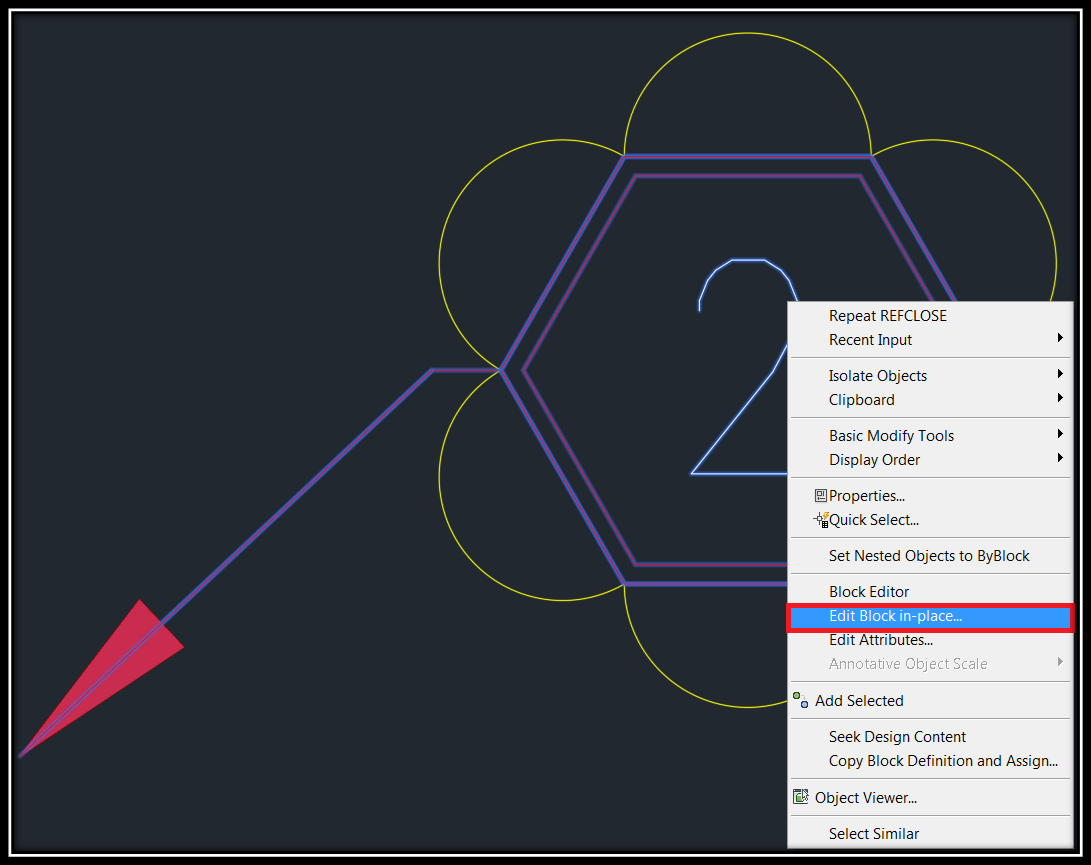This screenshot has width=1091, height=865.
Task: Expand arrow next to Basic Modify Tools
Action: pyautogui.click(x=1060, y=434)
